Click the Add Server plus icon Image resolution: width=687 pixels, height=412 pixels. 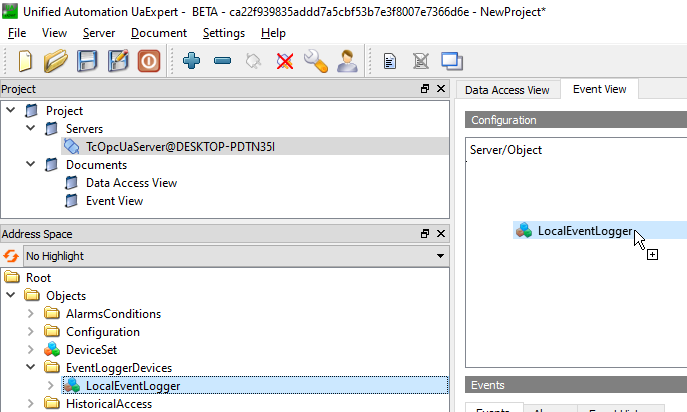point(192,61)
